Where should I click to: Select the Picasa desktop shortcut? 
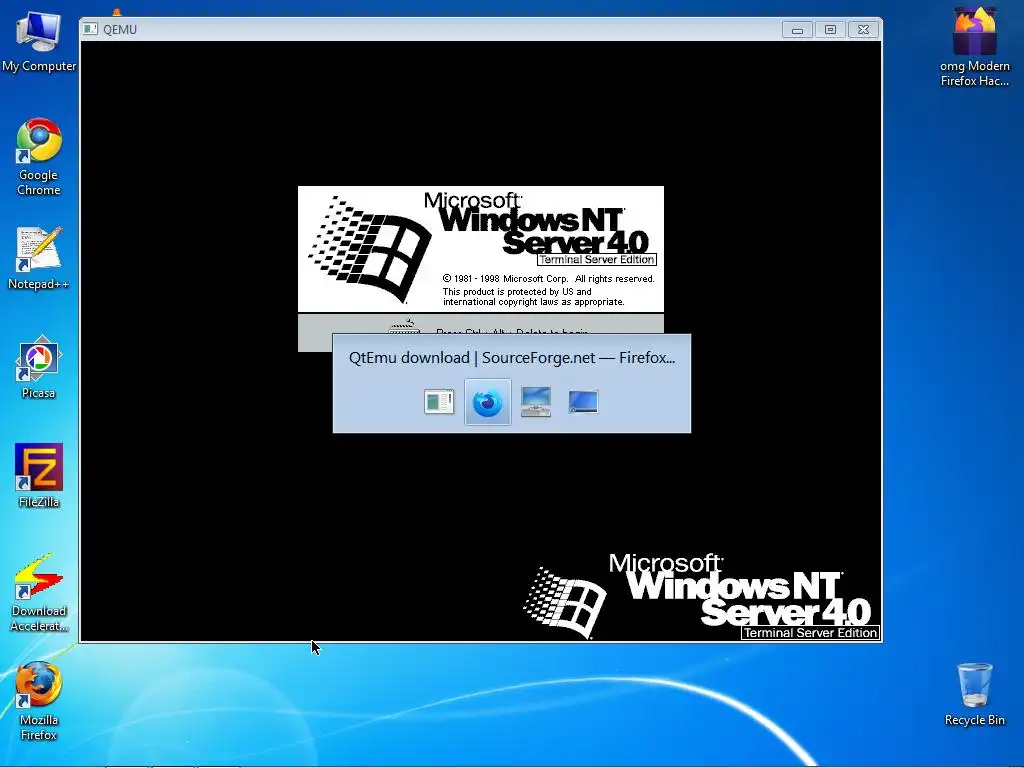(39, 367)
